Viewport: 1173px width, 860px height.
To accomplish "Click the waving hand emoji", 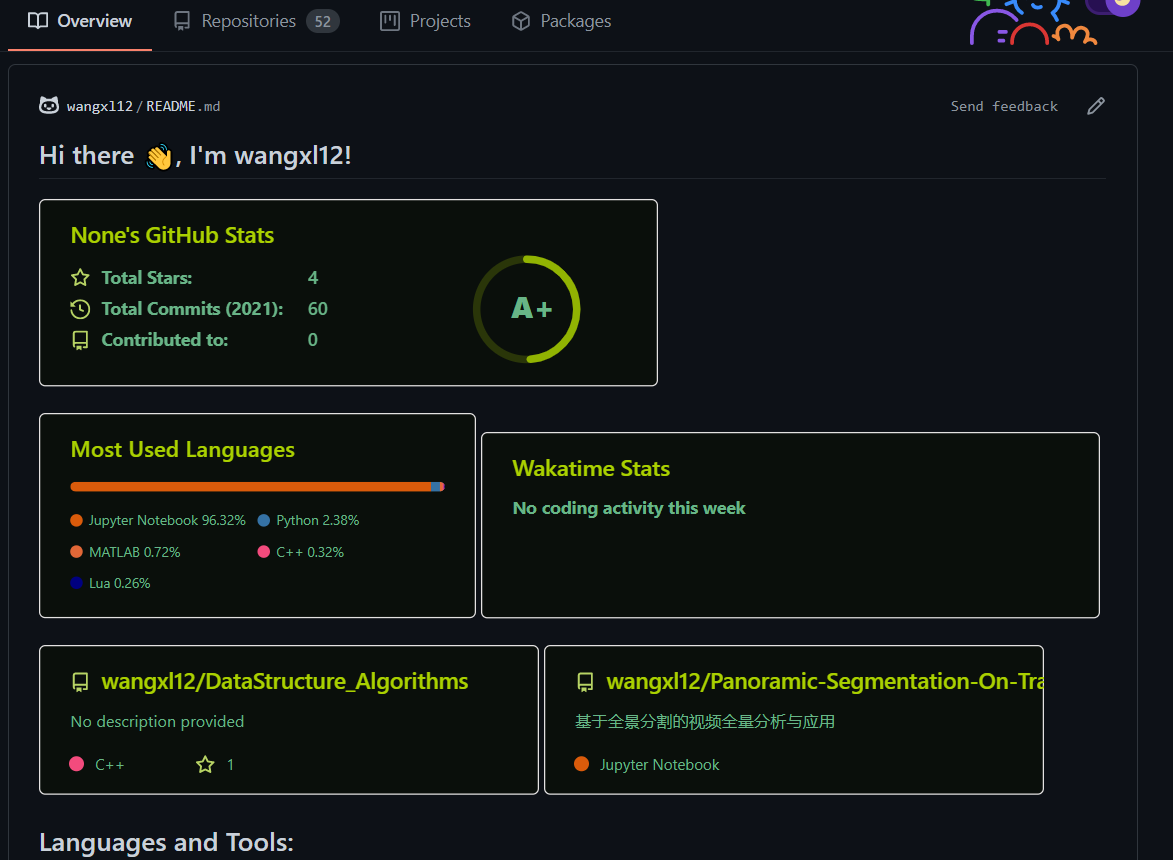I will click(159, 157).
